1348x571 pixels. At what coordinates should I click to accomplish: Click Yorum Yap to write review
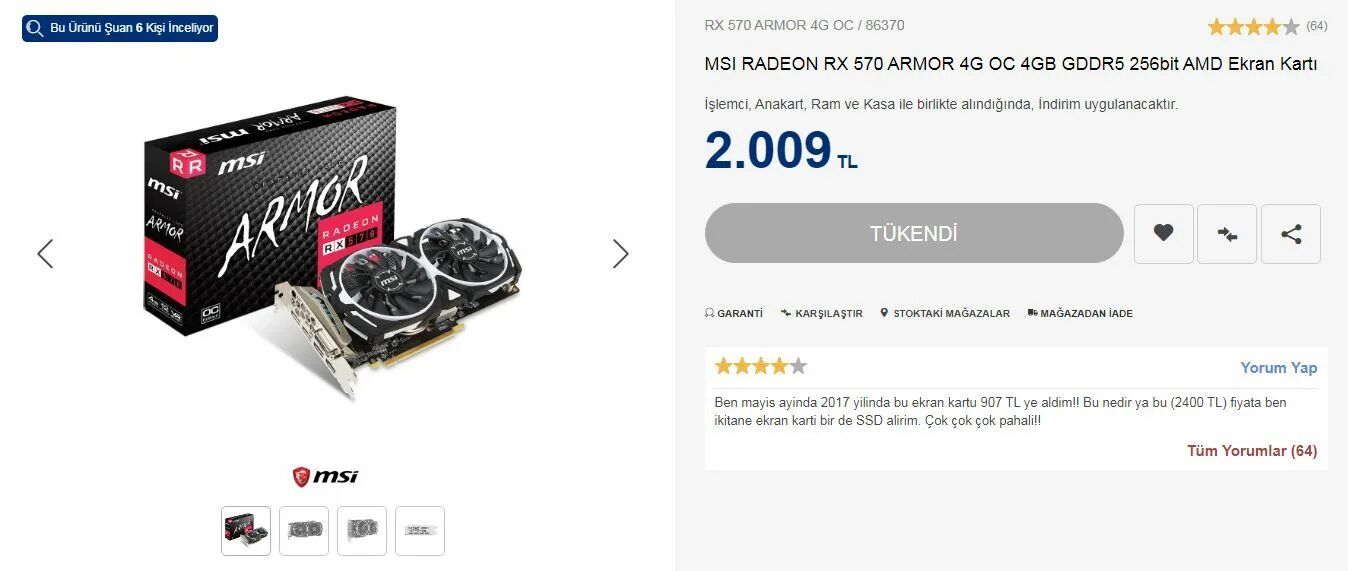(1279, 368)
